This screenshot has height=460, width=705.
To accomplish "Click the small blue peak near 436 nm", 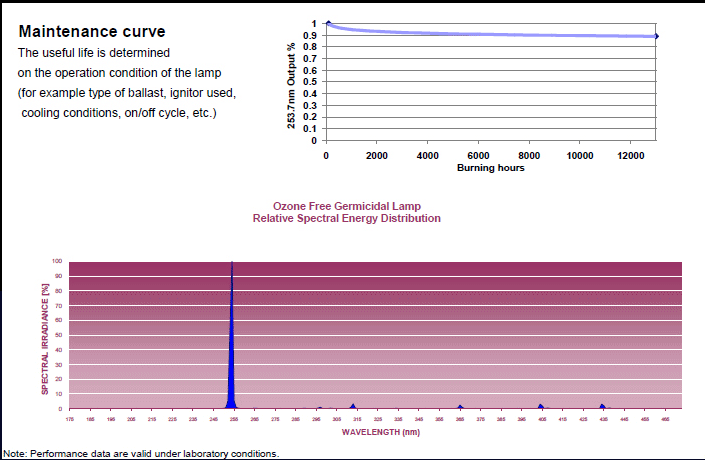I will (602, 406).
